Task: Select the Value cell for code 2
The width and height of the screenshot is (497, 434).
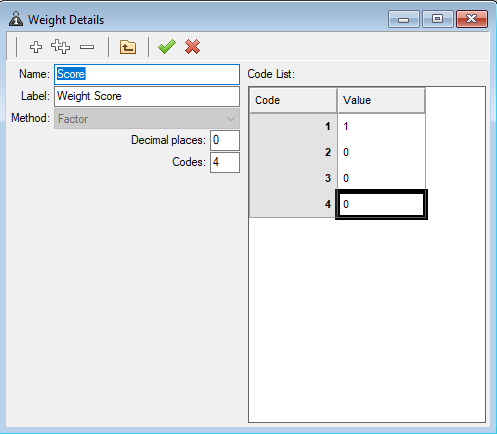Action: 381,152
